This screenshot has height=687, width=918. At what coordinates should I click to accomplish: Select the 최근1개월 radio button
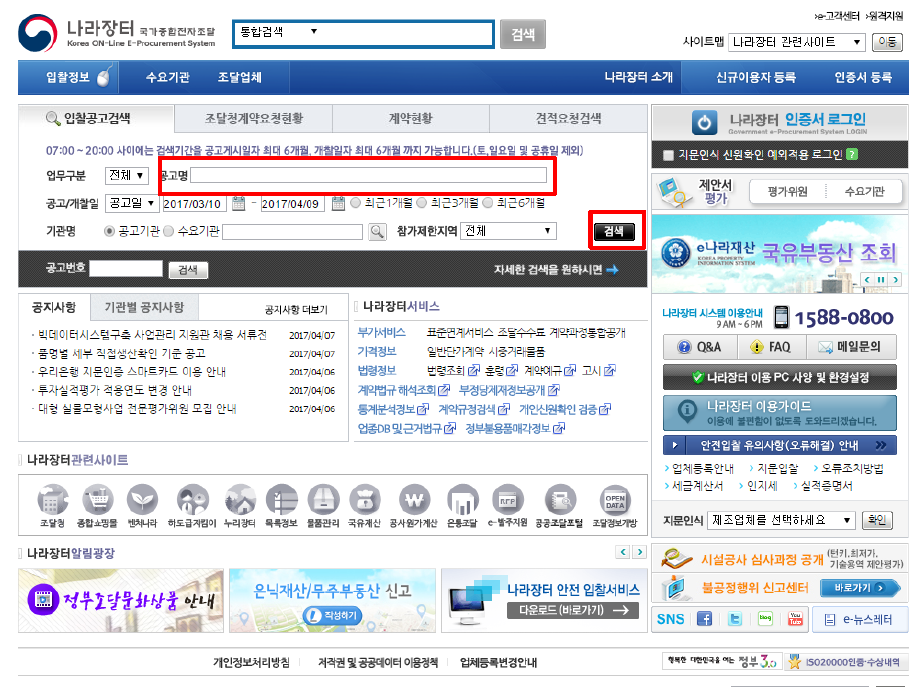coord(355,203)
